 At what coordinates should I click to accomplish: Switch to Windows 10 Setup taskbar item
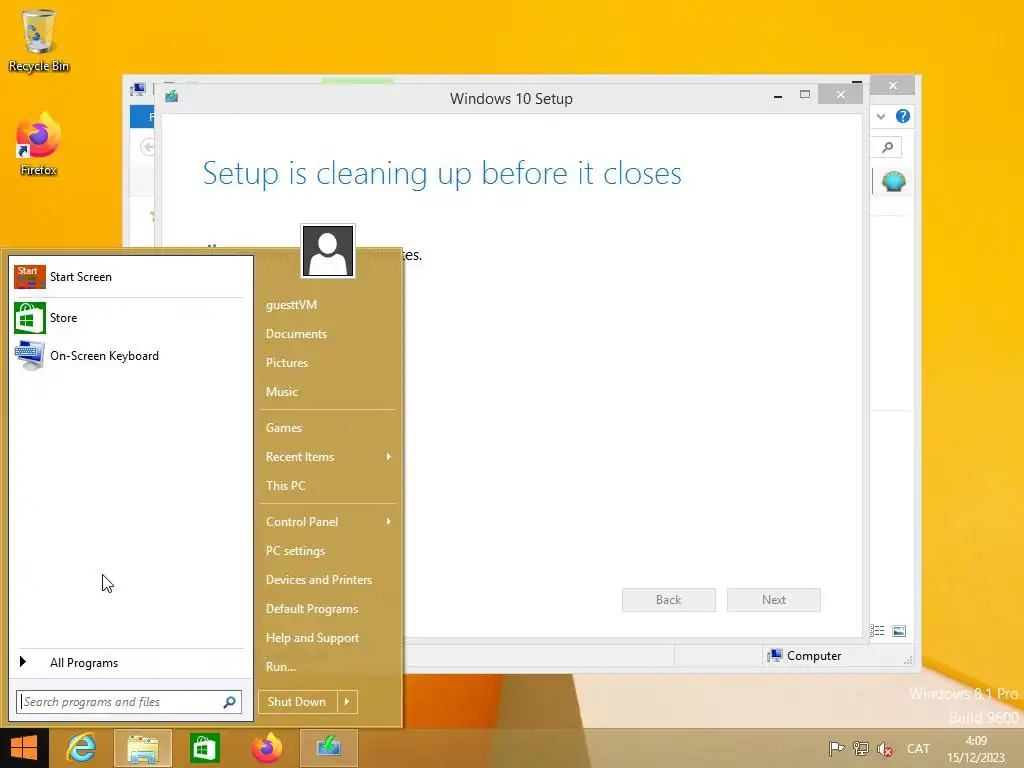tap(328, 748)
